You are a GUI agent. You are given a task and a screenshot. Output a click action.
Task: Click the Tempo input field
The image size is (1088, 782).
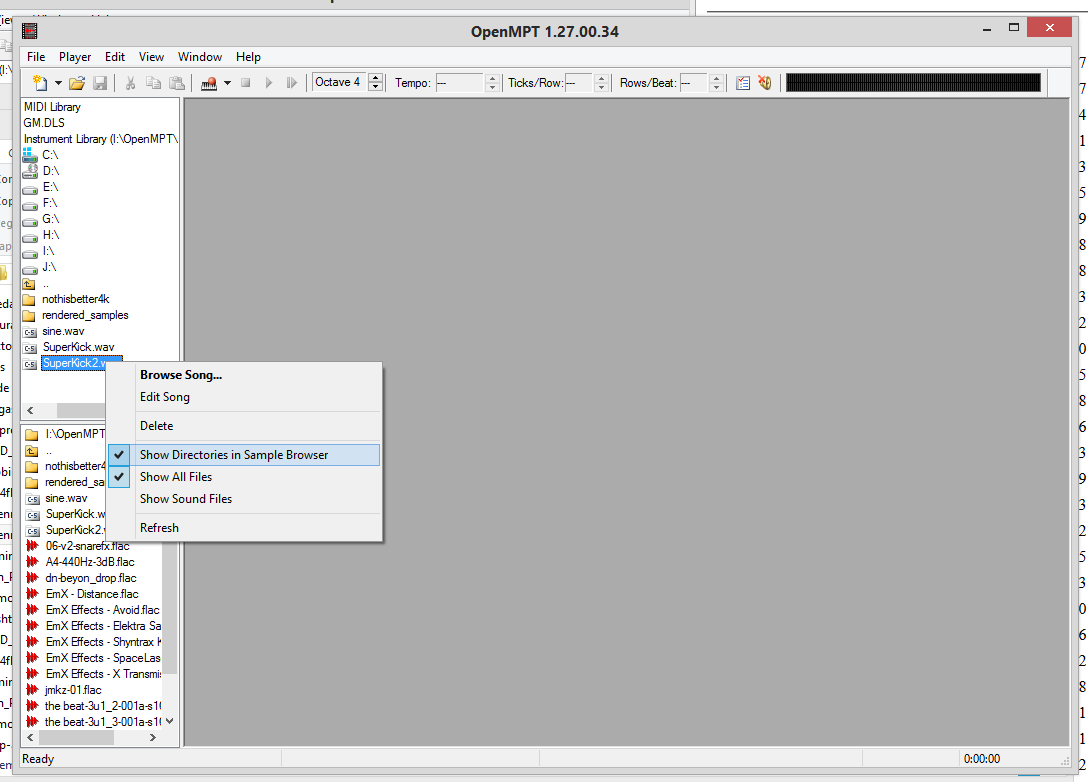(x=459, y=83)
